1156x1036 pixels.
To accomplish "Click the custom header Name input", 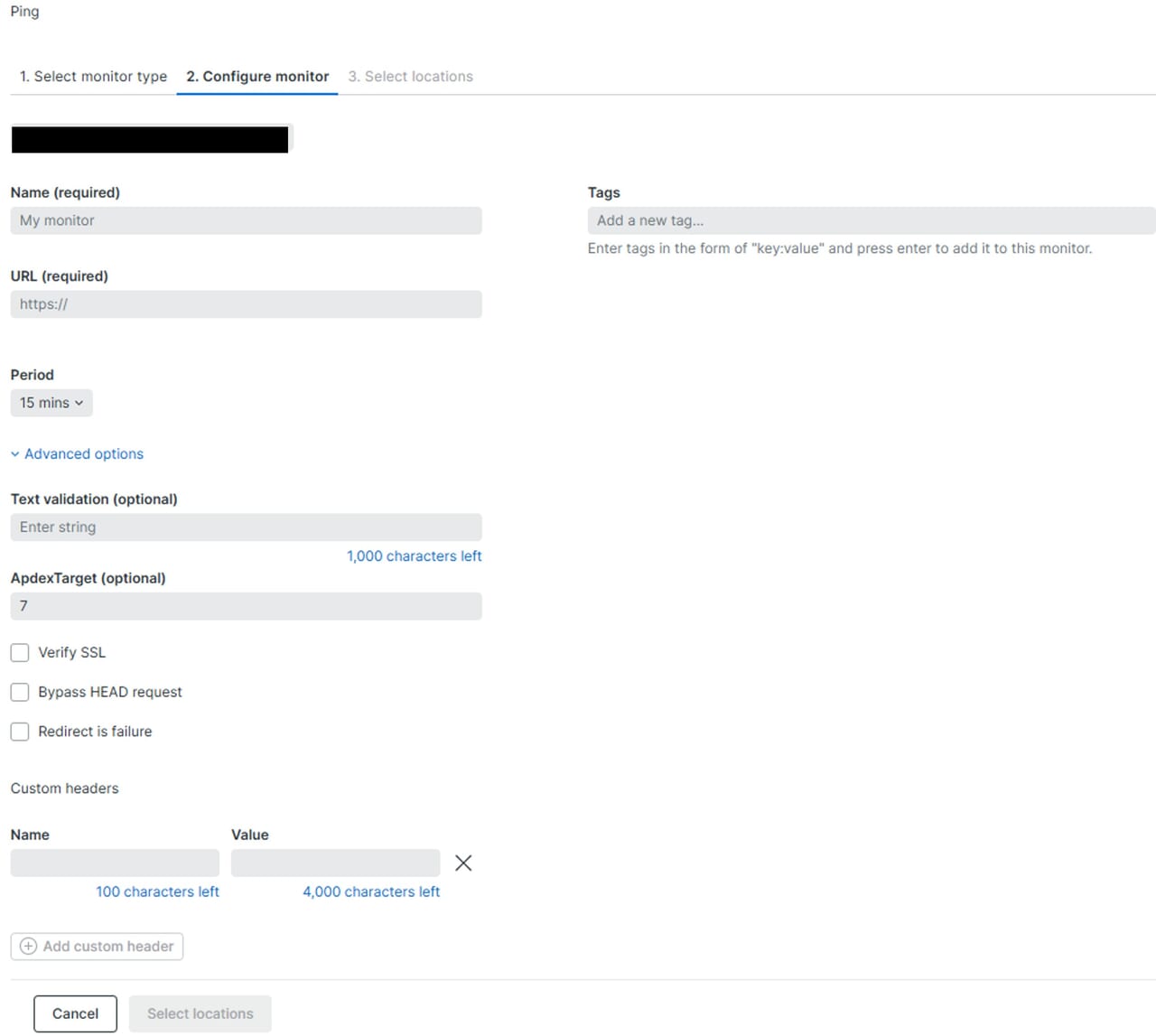I will [x=115, y=863].
